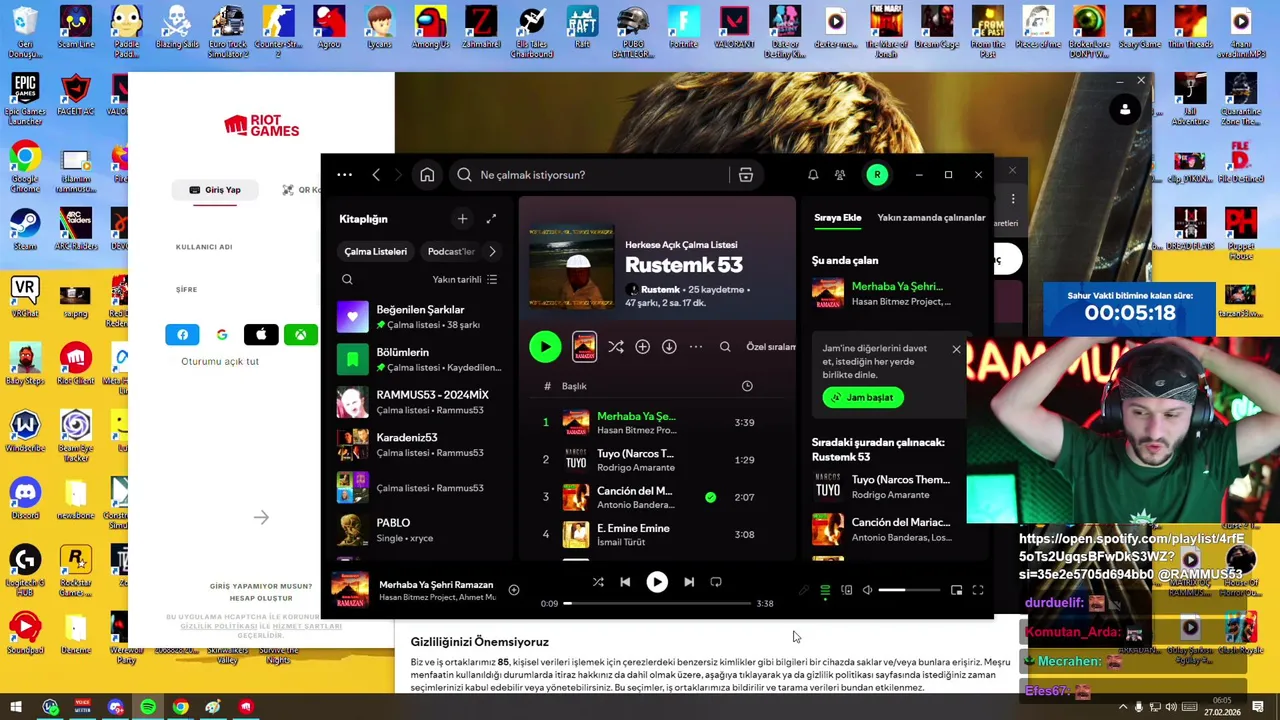
Task: Open the Spotify Home screen
Action: click(x=427, y=175)
